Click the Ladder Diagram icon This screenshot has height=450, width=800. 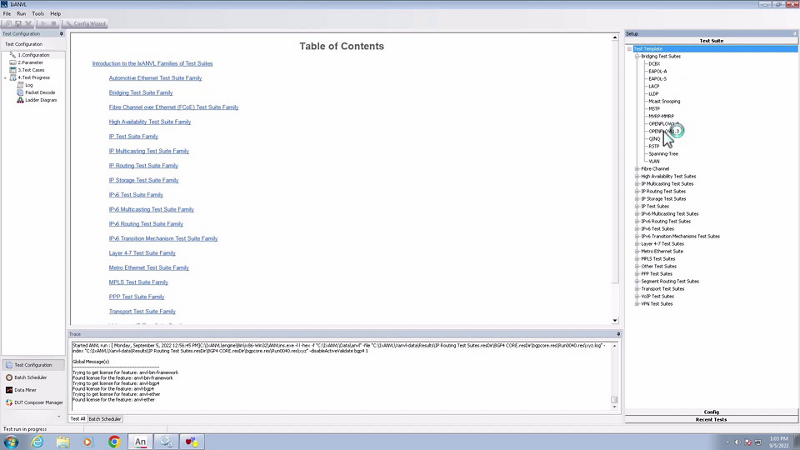[20, 100]
